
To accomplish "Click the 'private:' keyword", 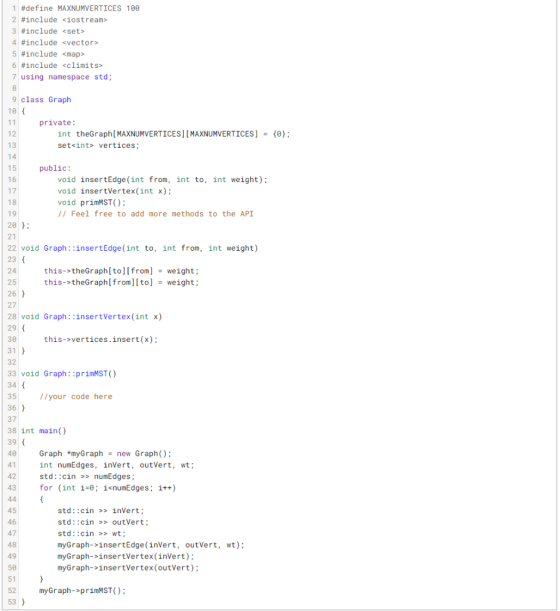I will point(57,122).
